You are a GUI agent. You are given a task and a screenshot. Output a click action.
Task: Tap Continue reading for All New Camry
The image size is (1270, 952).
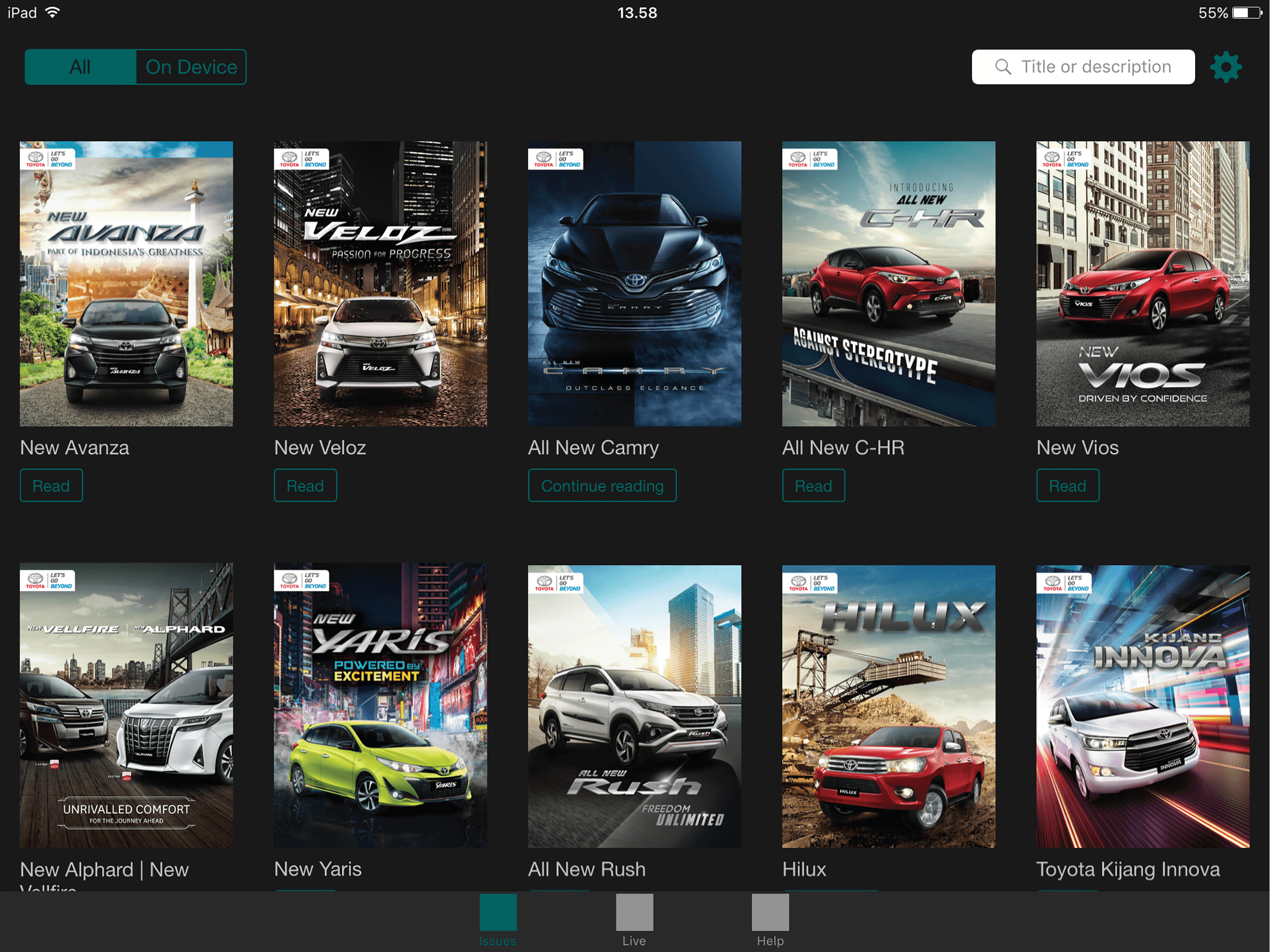click(602, 486)
